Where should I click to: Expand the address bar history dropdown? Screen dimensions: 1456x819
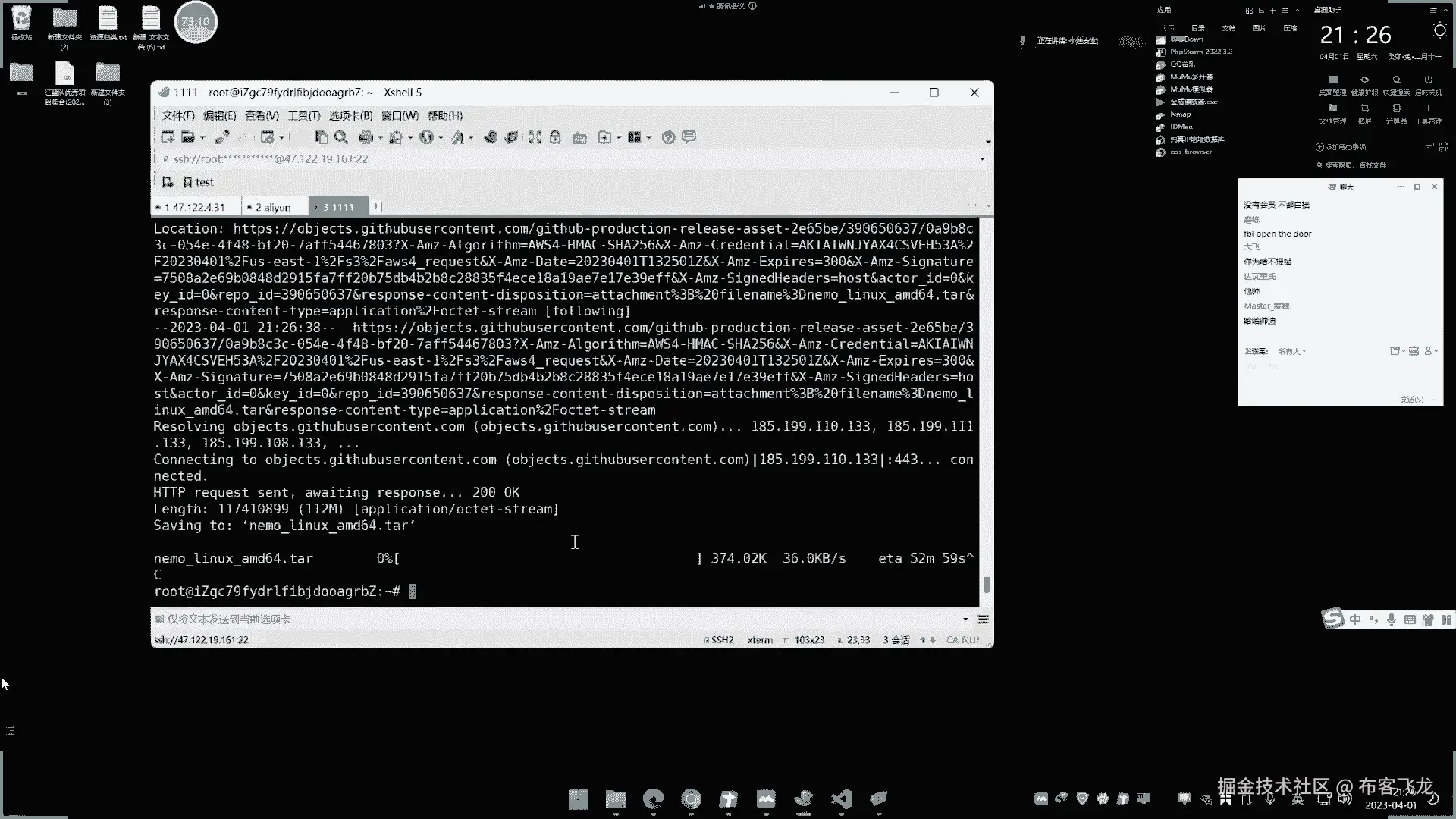[x=982, y=159]
